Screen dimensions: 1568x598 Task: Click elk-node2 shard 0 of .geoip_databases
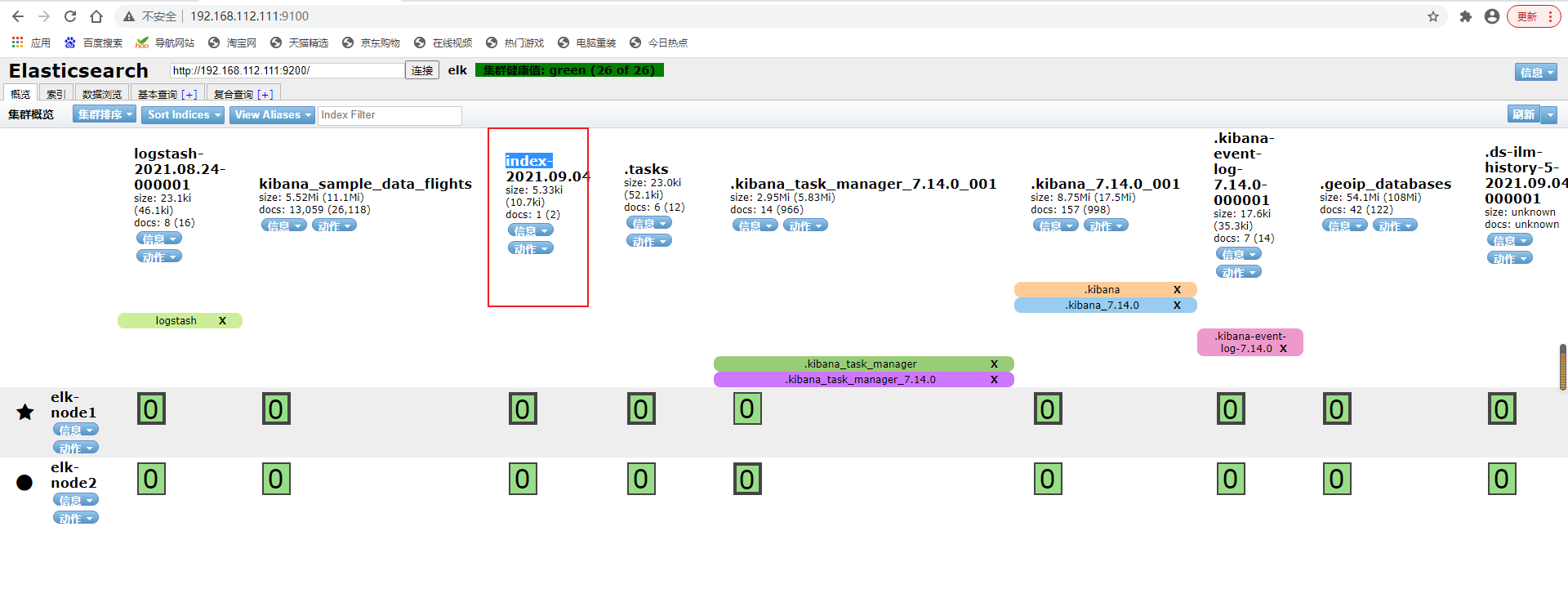click(1337, 480)
